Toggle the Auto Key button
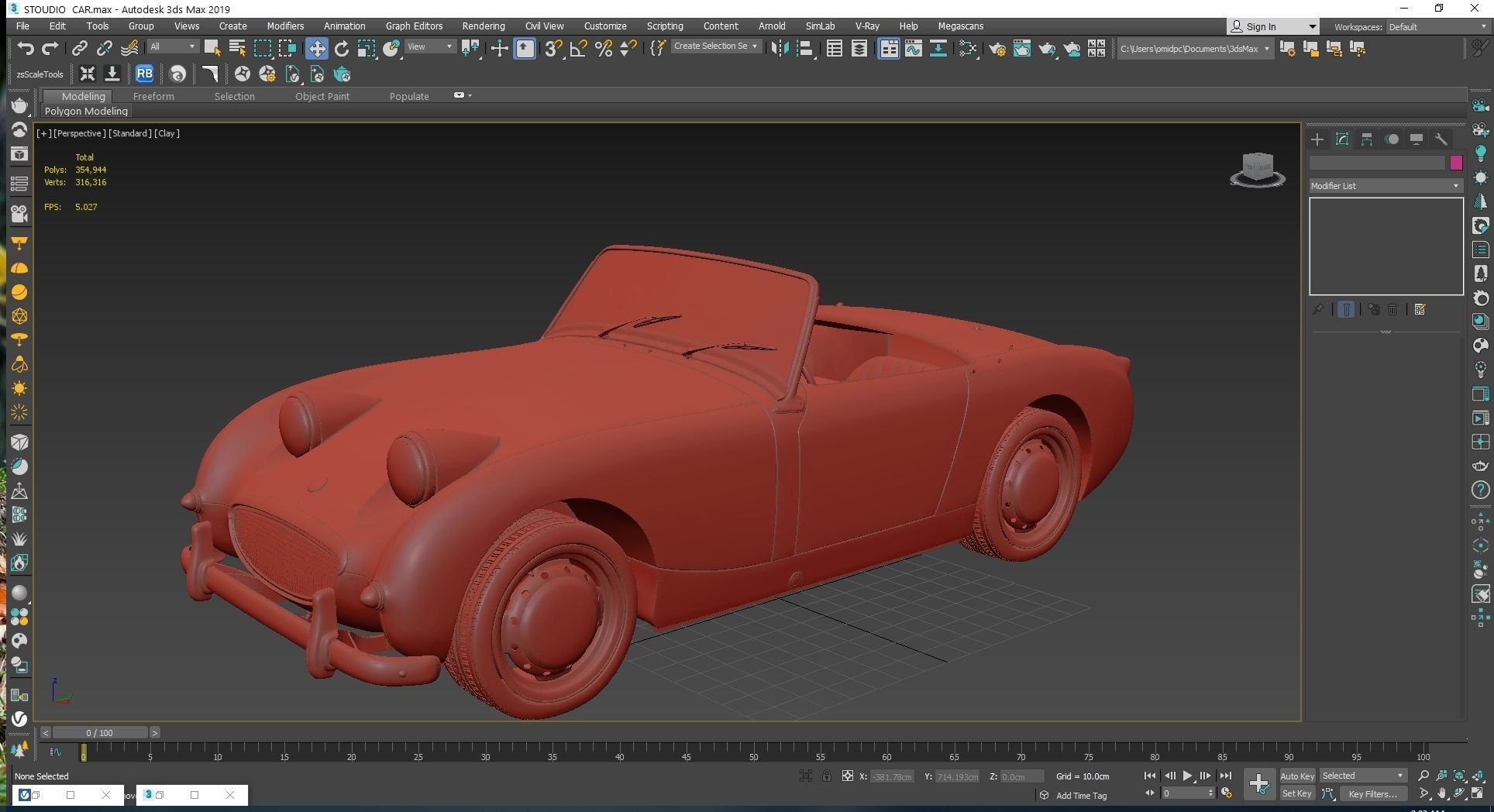This screenshot has width=1494, height=812. click(1297, 776)
